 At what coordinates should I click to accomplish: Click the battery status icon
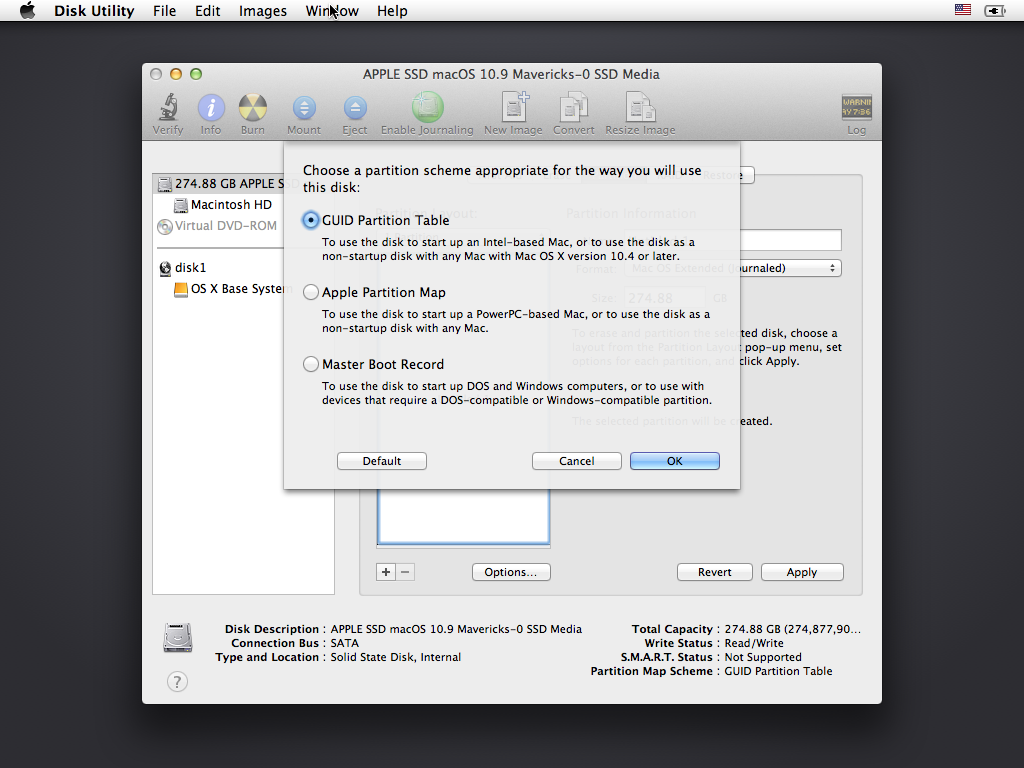(x=995, y=10)
